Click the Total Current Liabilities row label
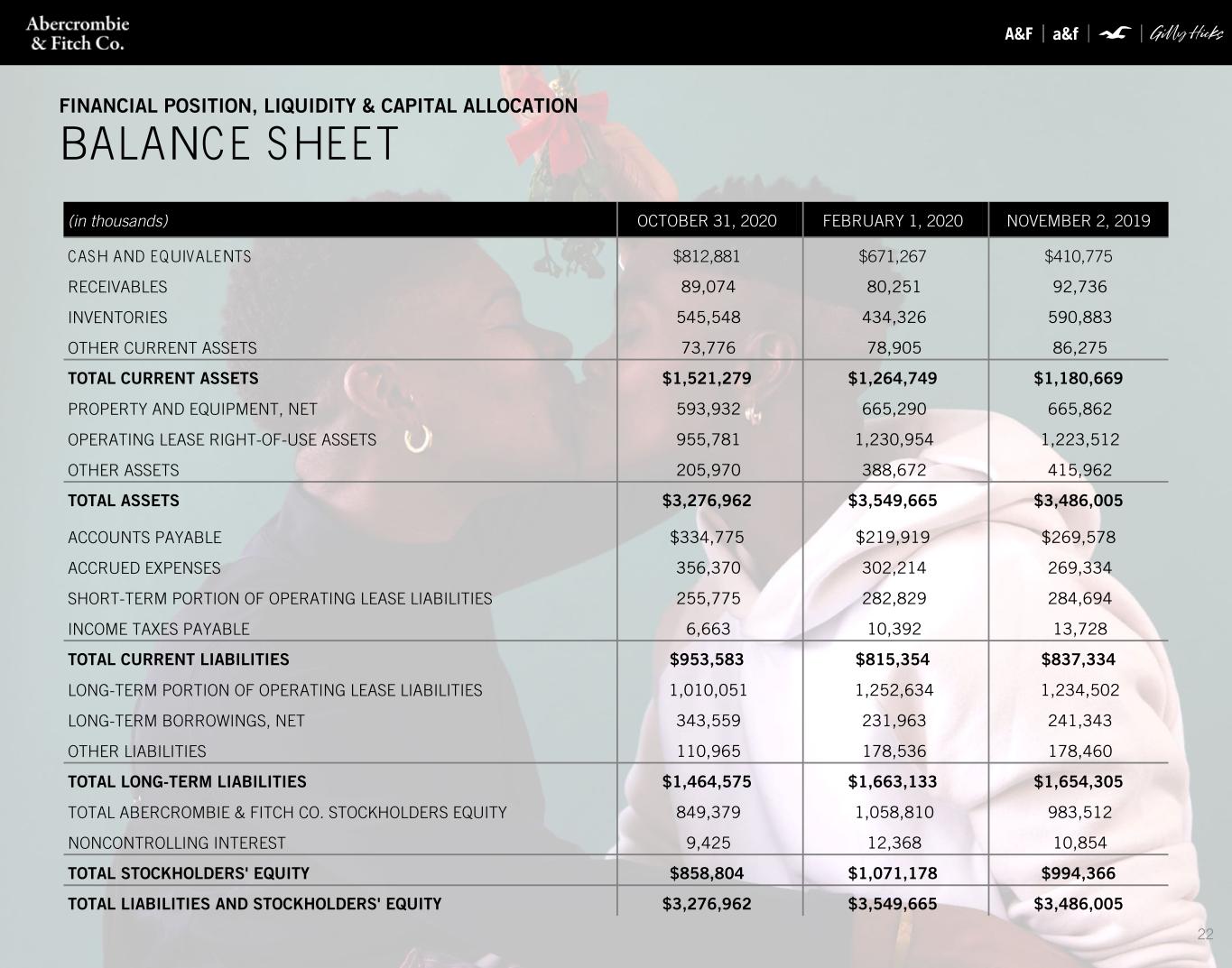Screen dimensions: 1232x968 tap(179, 659)
